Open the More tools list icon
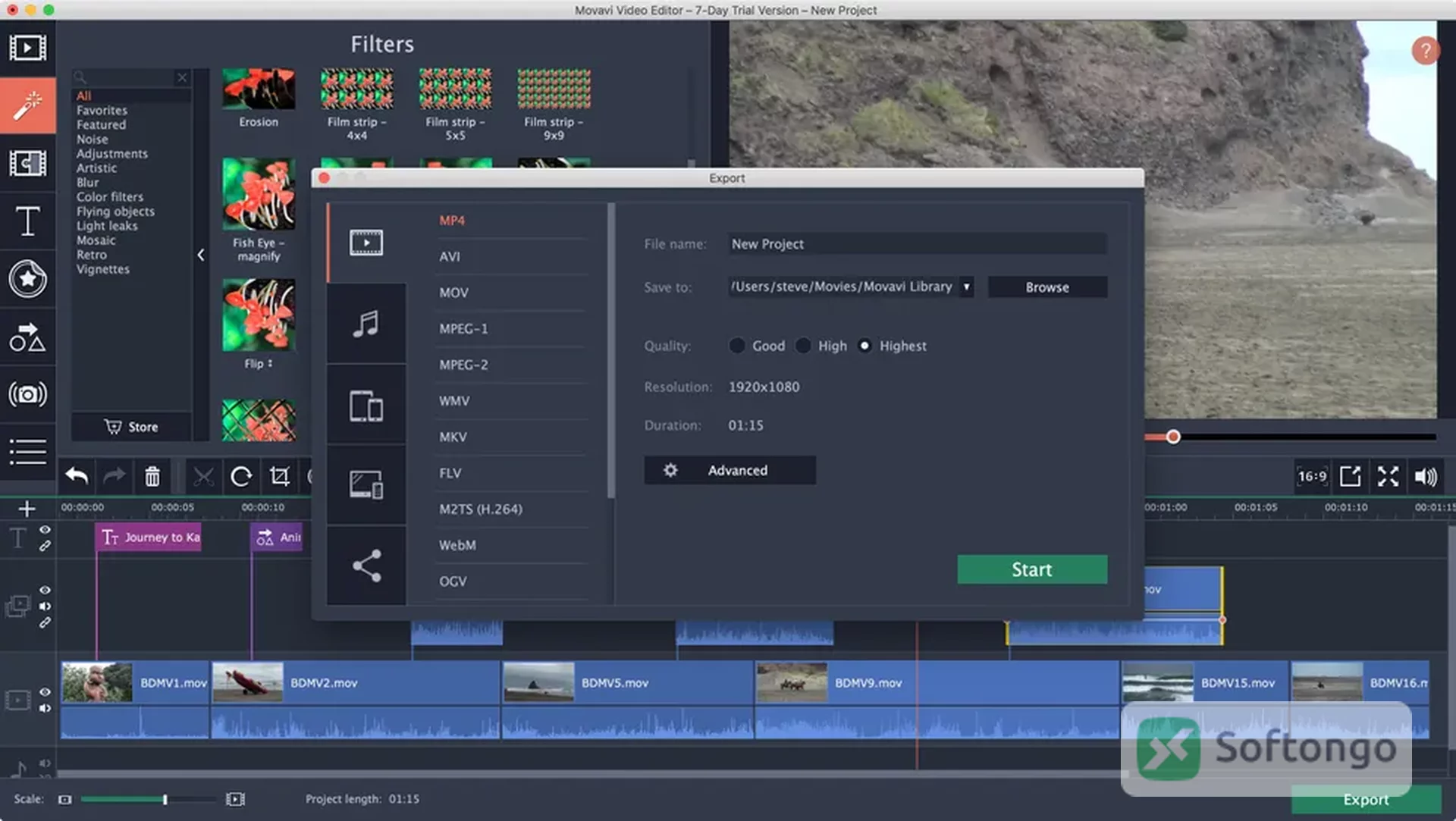The image size is (1456, 821). point(27,452)
